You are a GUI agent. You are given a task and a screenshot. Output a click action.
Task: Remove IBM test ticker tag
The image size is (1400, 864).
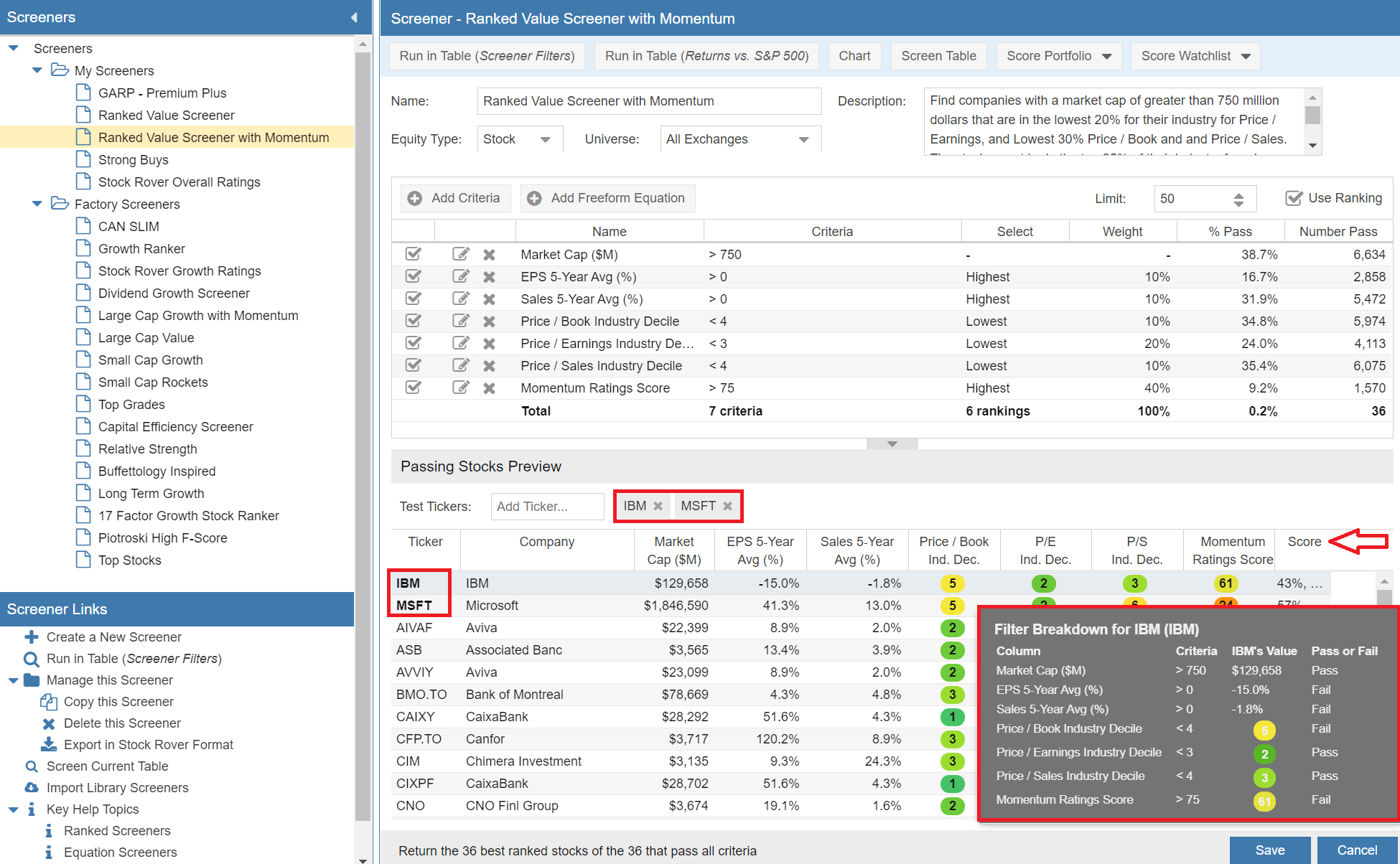(x=658, y=506)
